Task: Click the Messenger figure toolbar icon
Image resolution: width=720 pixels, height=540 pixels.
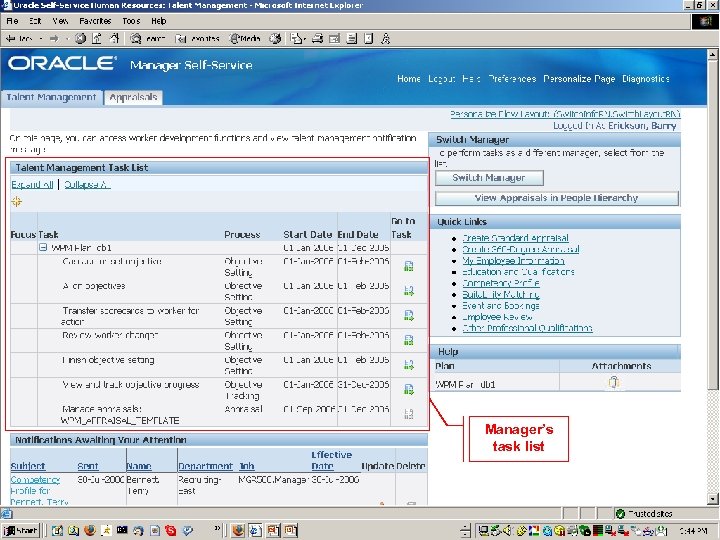Action: 386,39
